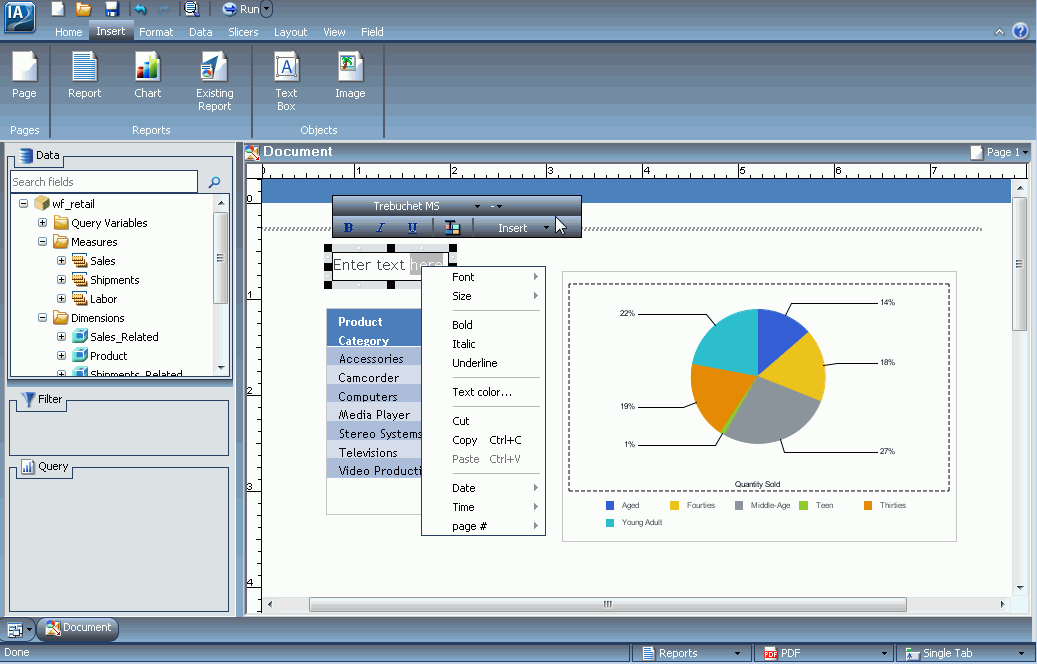1037x664 pixels.
Task: Collapse the Dimensions folder
Action: click(x=42, y=317)
